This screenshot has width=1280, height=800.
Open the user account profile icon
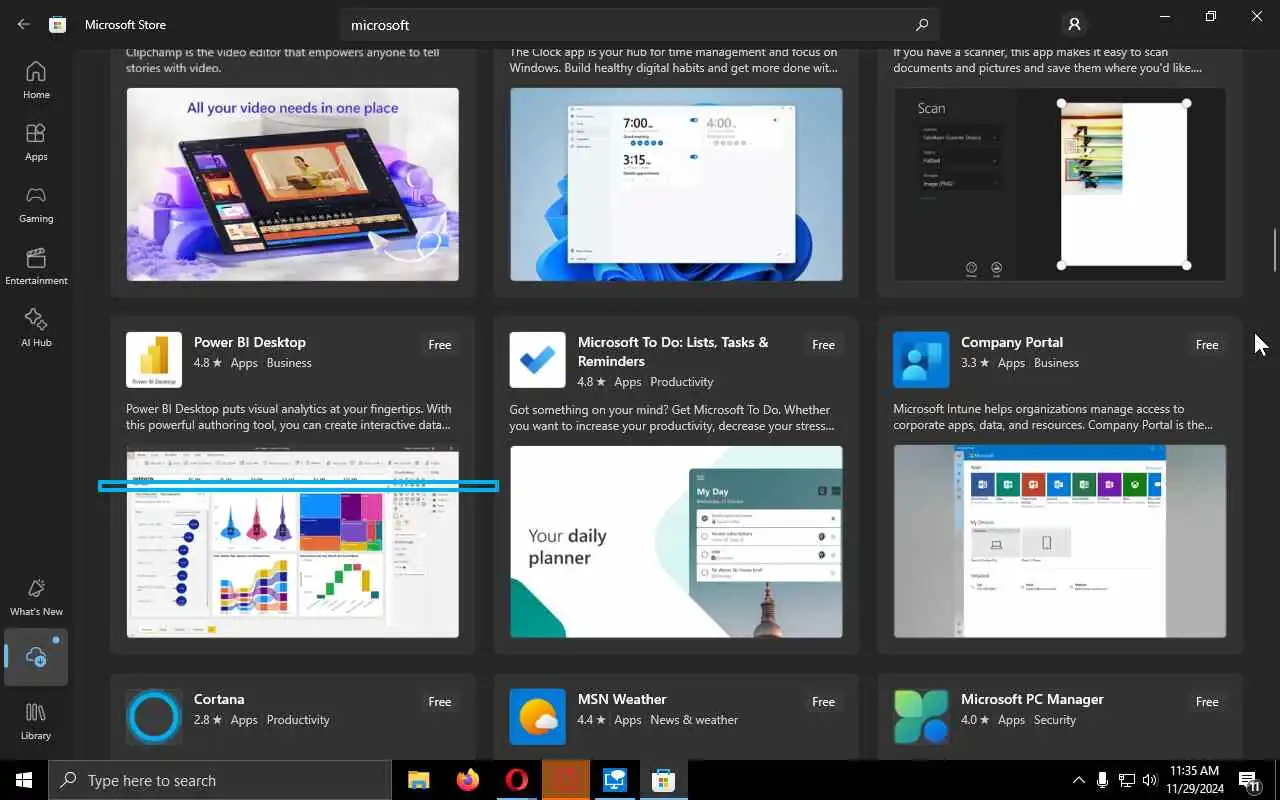(1074, 24)
